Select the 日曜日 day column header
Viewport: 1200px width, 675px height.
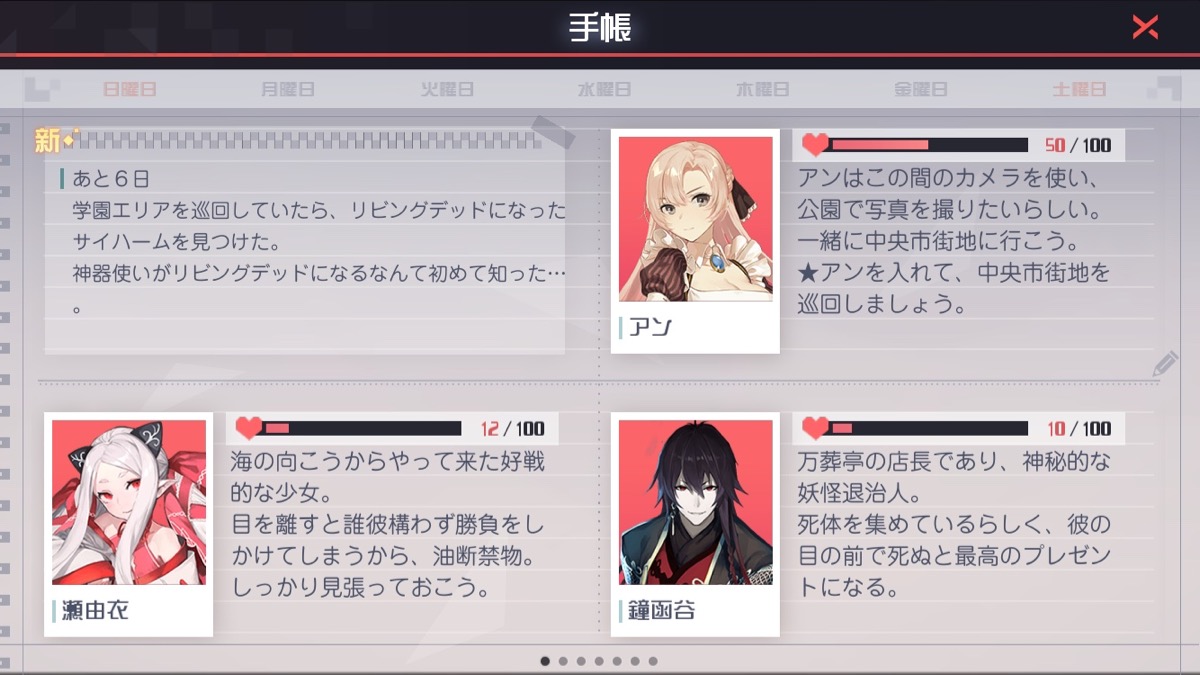click(x=130, y=89)
